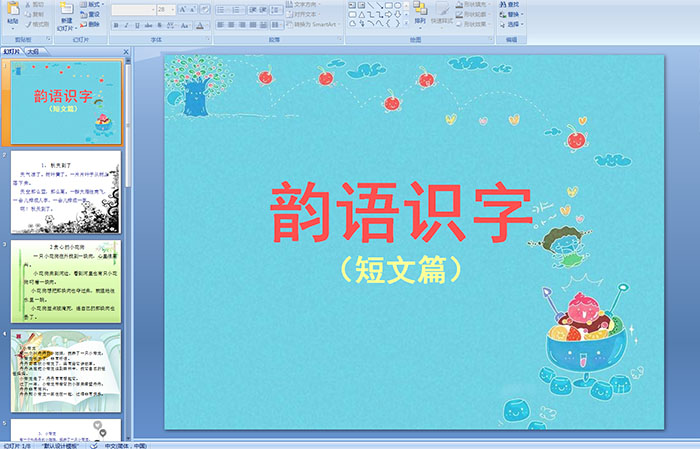Viewport: 700px width, 449px height.
Task: Open the Line Spacing dropdown
Action: point(276,10)
